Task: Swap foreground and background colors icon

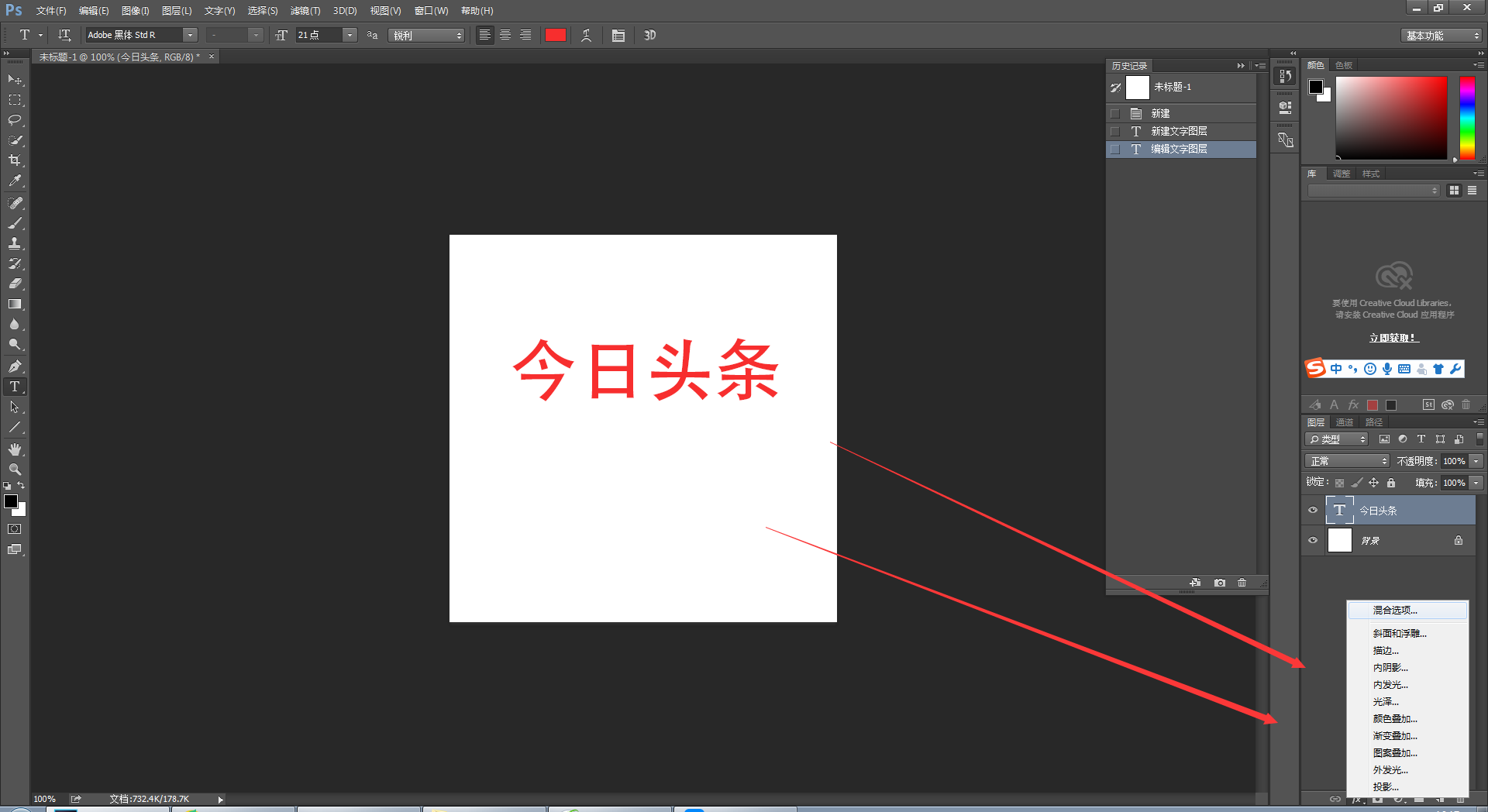Action: [22, 485]
